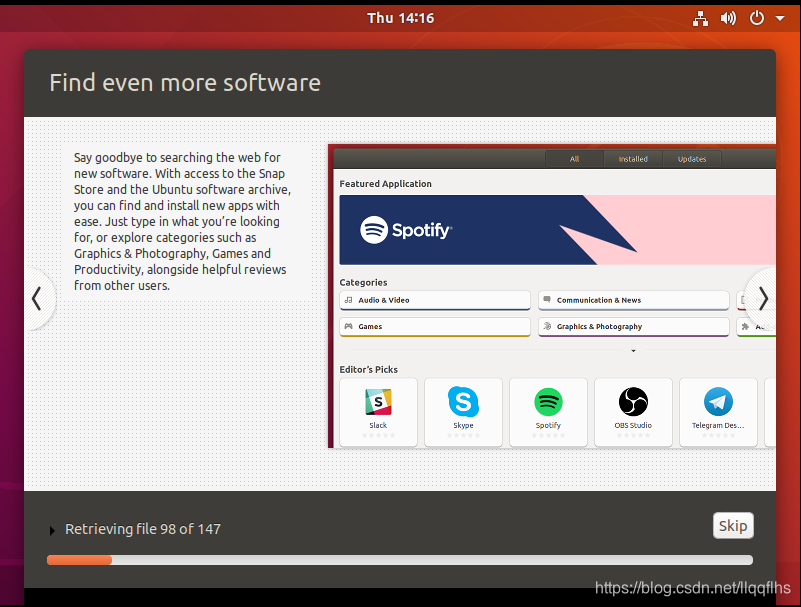The width and height of the screenshot is (801, 607).
Task: Expand the system menu arrow
Action: click(x=780, y=18)
